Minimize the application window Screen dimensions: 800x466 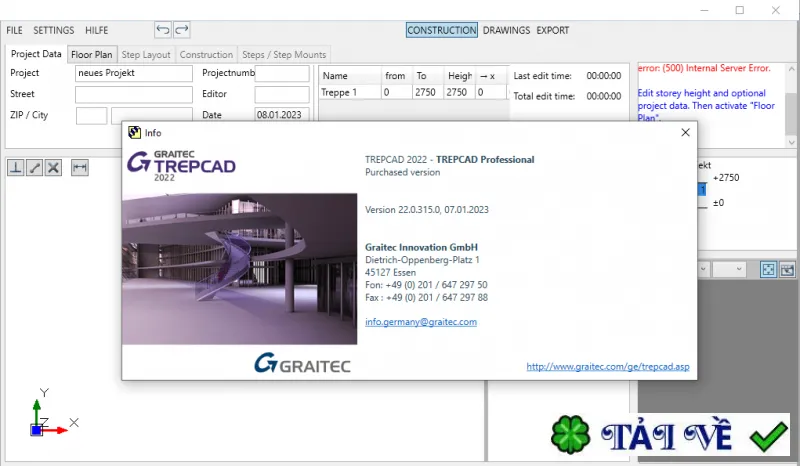click(x=705, y=10)
